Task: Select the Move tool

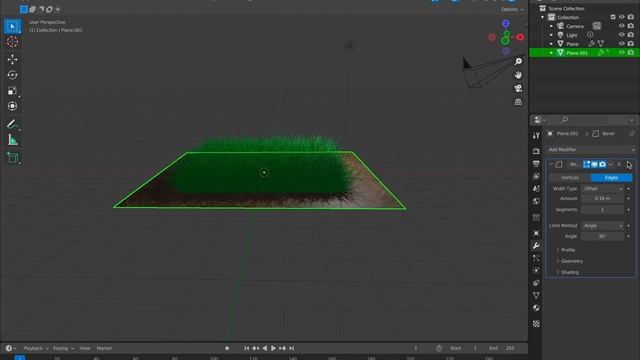Action: [12, 59]
